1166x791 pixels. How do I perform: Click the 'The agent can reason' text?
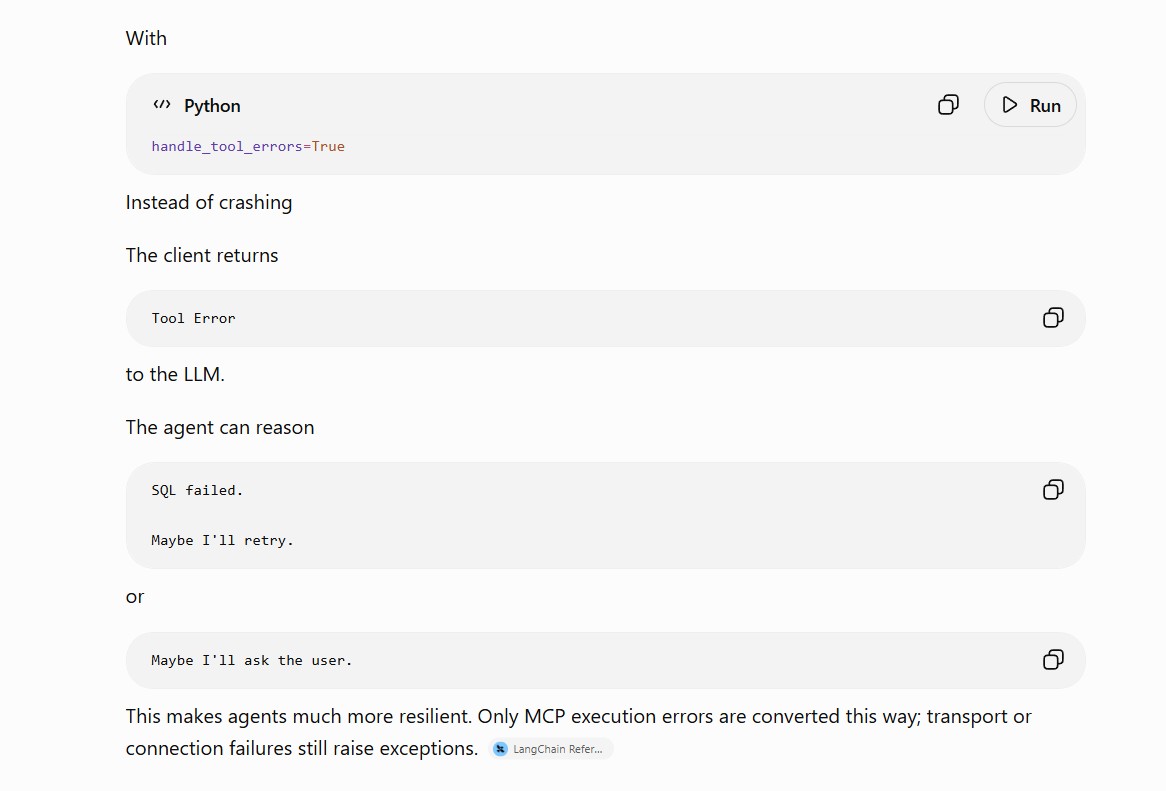click(x=219, y=427)
